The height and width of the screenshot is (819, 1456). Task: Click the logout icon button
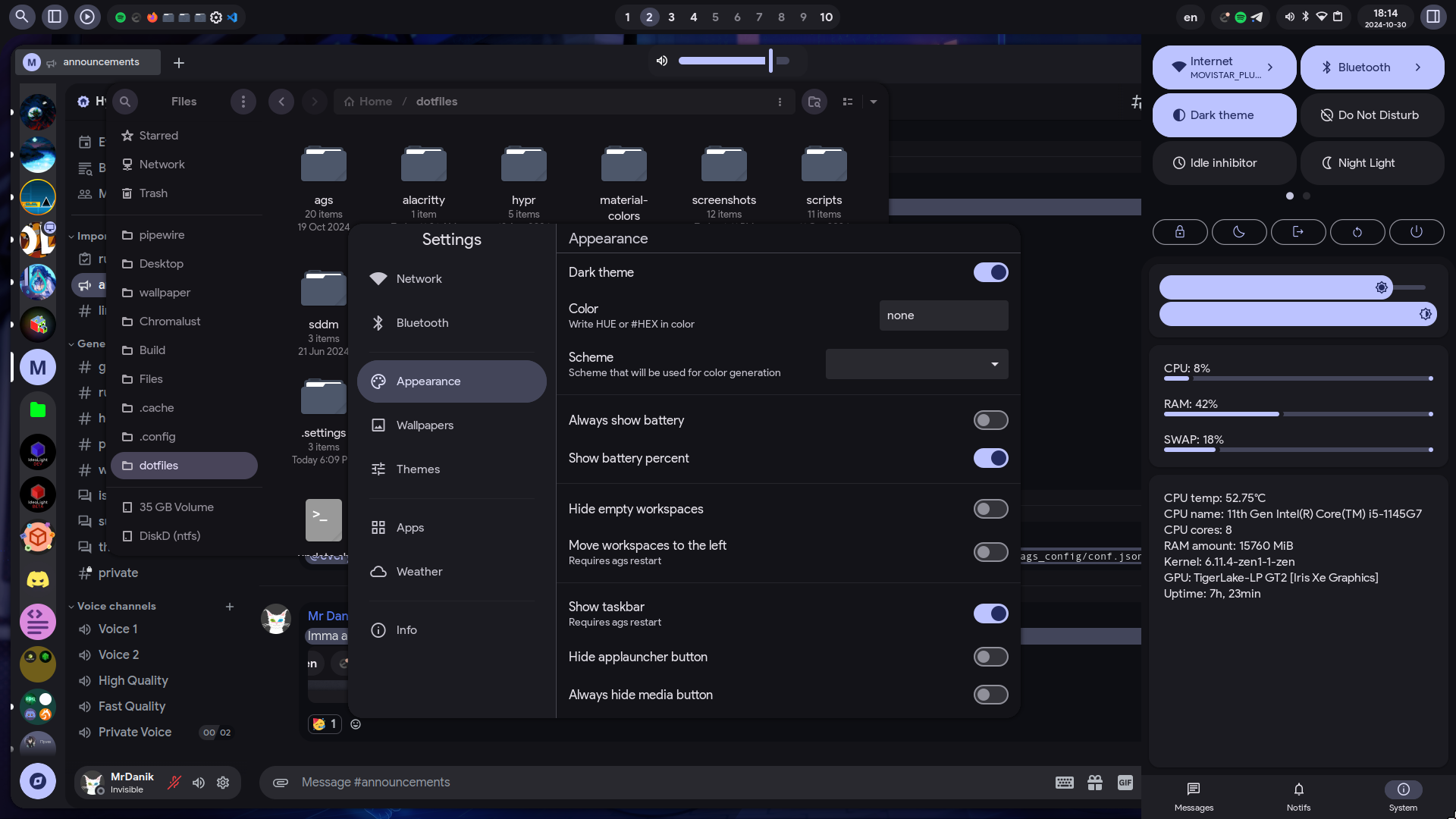tap(1298, 232)
